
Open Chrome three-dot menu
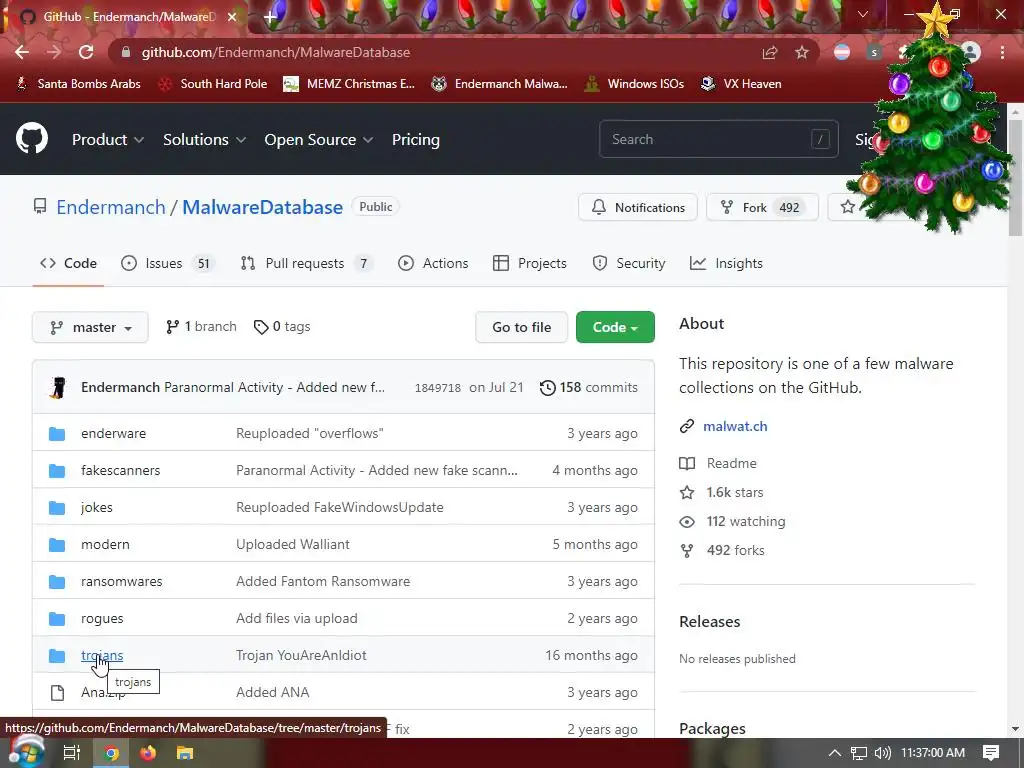(1002, 52)
